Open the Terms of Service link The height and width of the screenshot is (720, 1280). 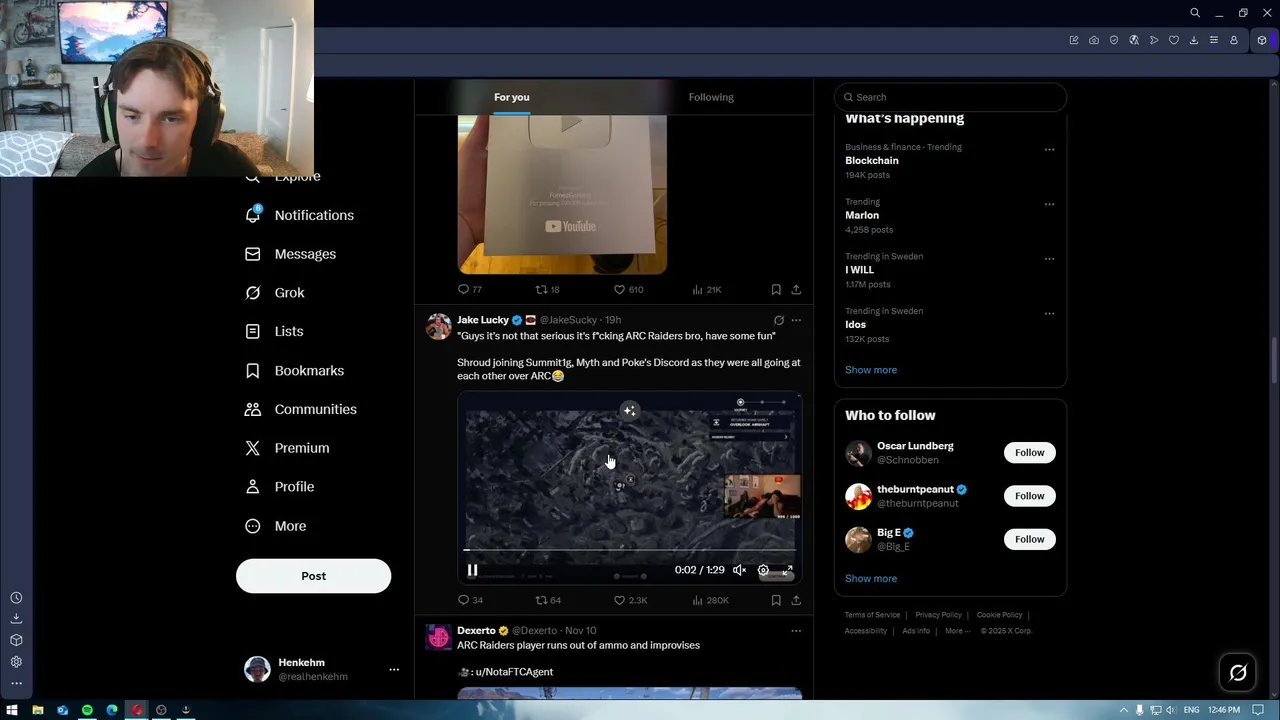click(x=872, y=615)
